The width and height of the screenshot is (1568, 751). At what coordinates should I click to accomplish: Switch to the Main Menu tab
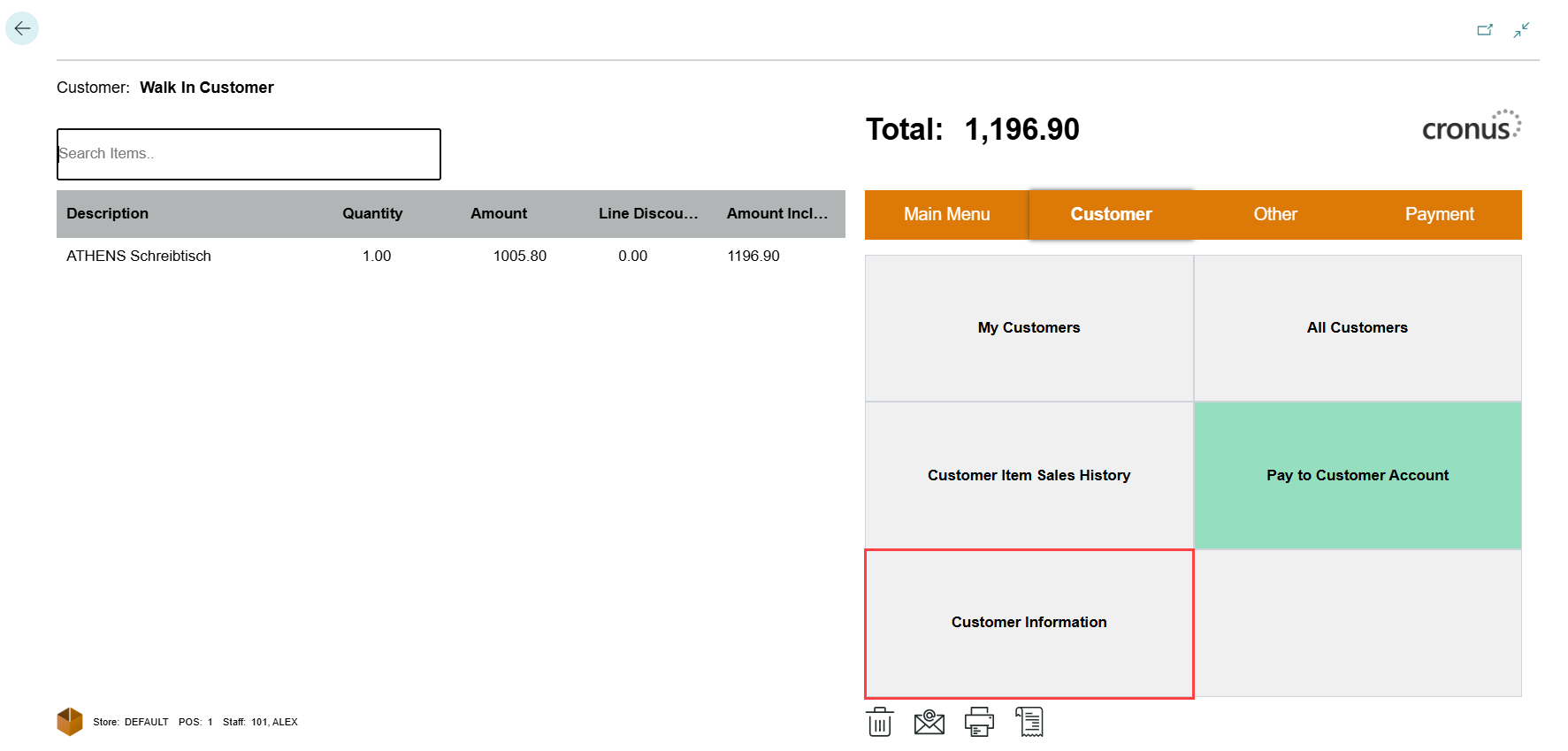pos(947,214)
